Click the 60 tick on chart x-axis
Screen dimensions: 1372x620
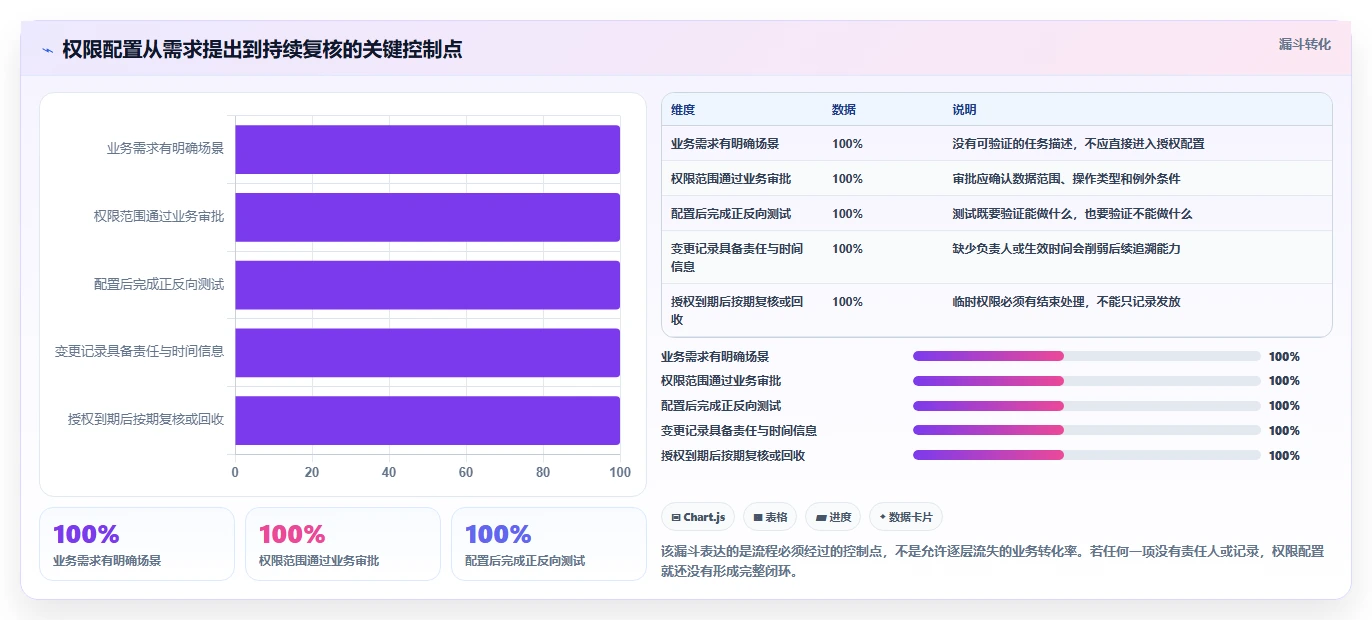click(466, 472)
